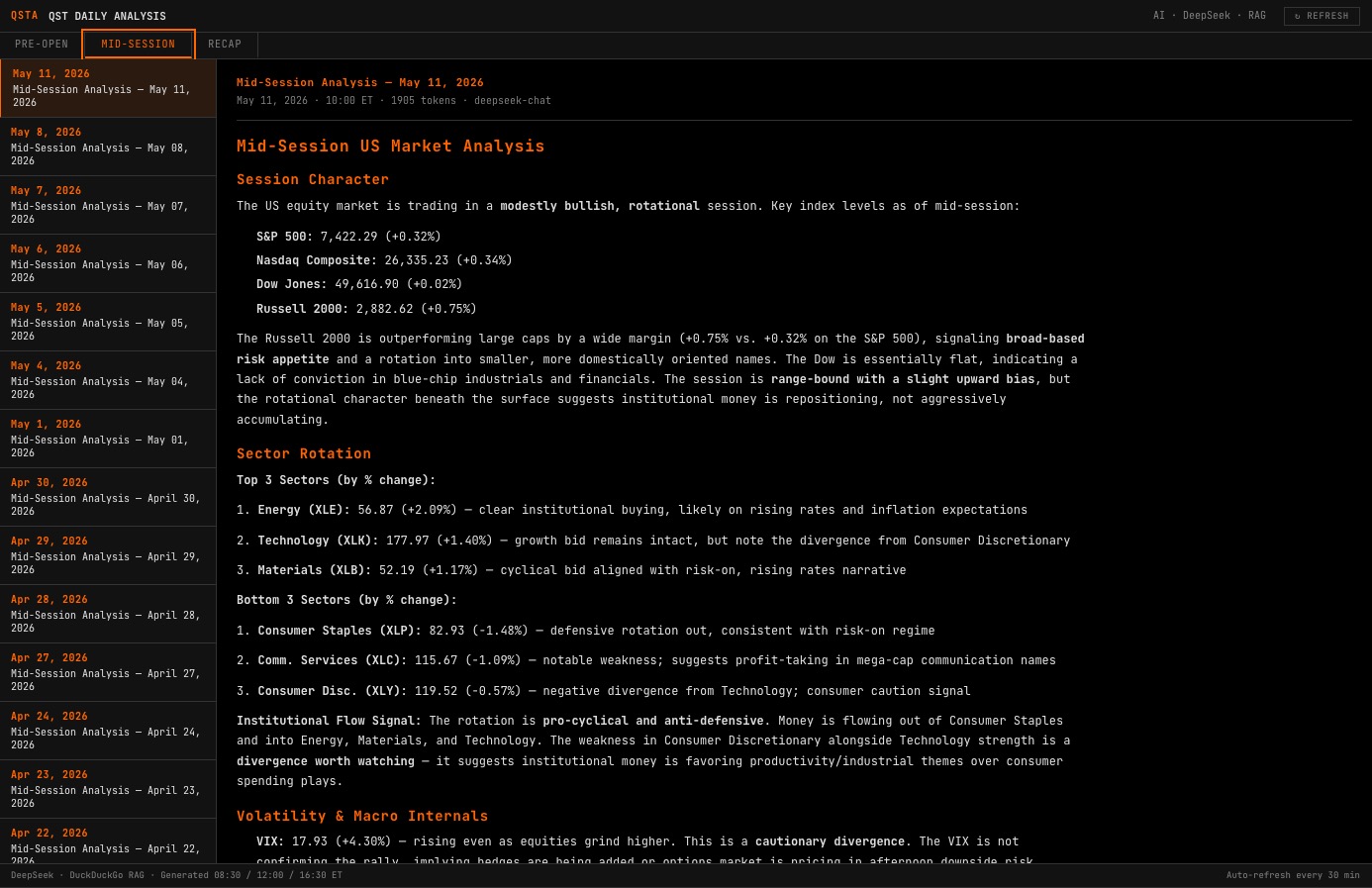Select the May 5, 2026 analysis entry

[x=108, y=322]
